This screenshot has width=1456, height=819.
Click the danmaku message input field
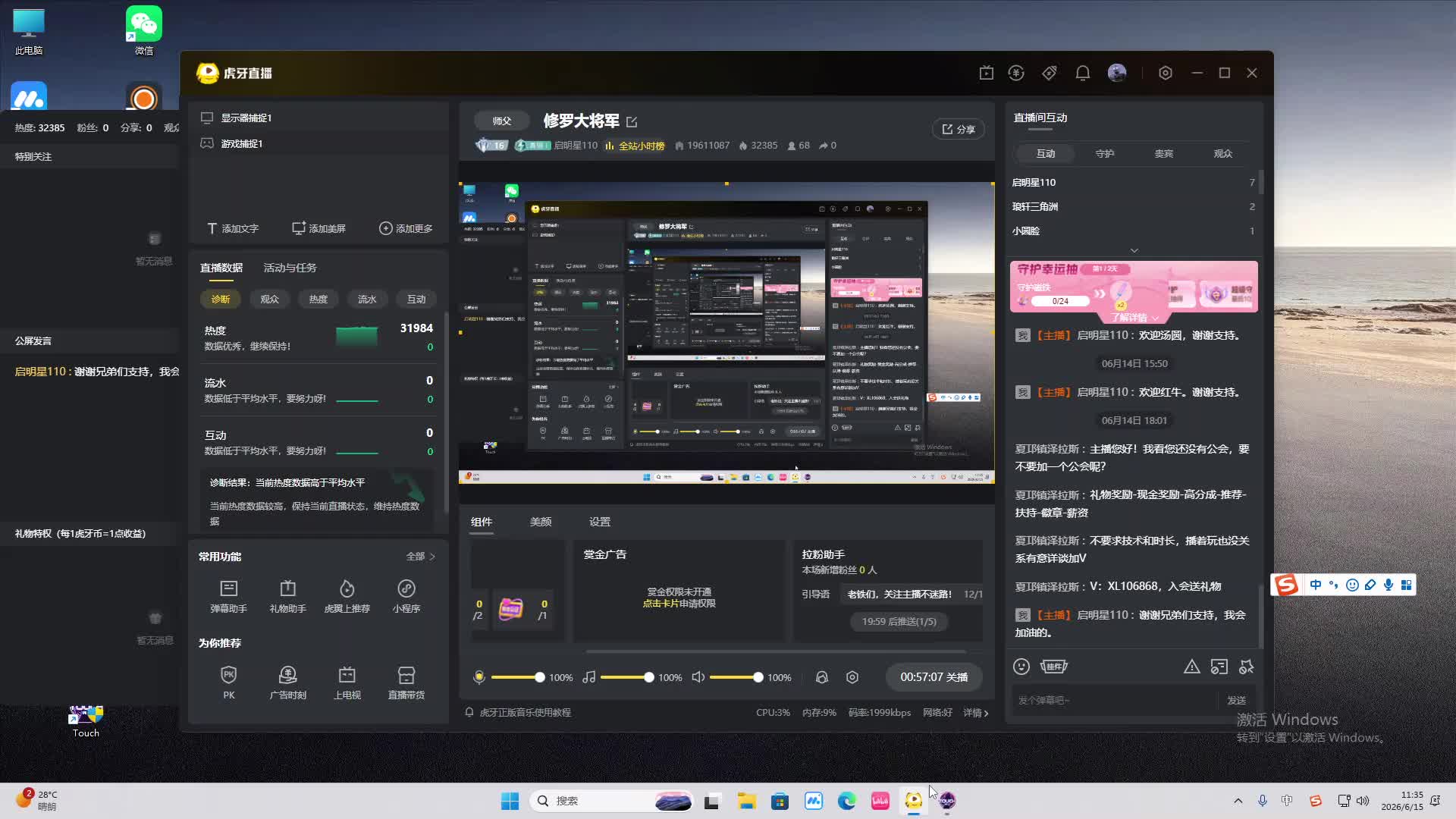pyautogui.click(x=1115, y=701)
